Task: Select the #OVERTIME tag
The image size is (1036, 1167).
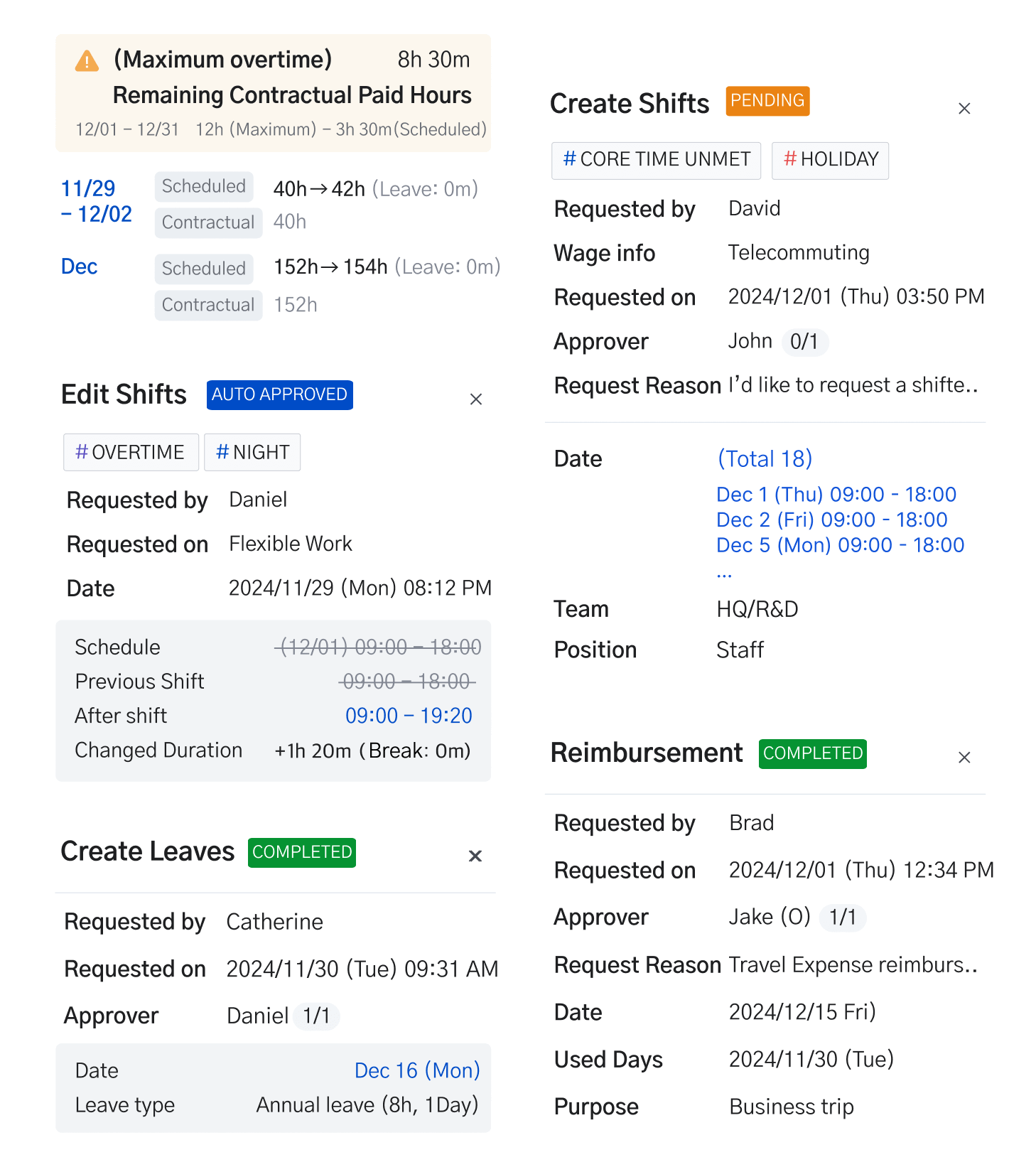Action: (x=131, y=452)
